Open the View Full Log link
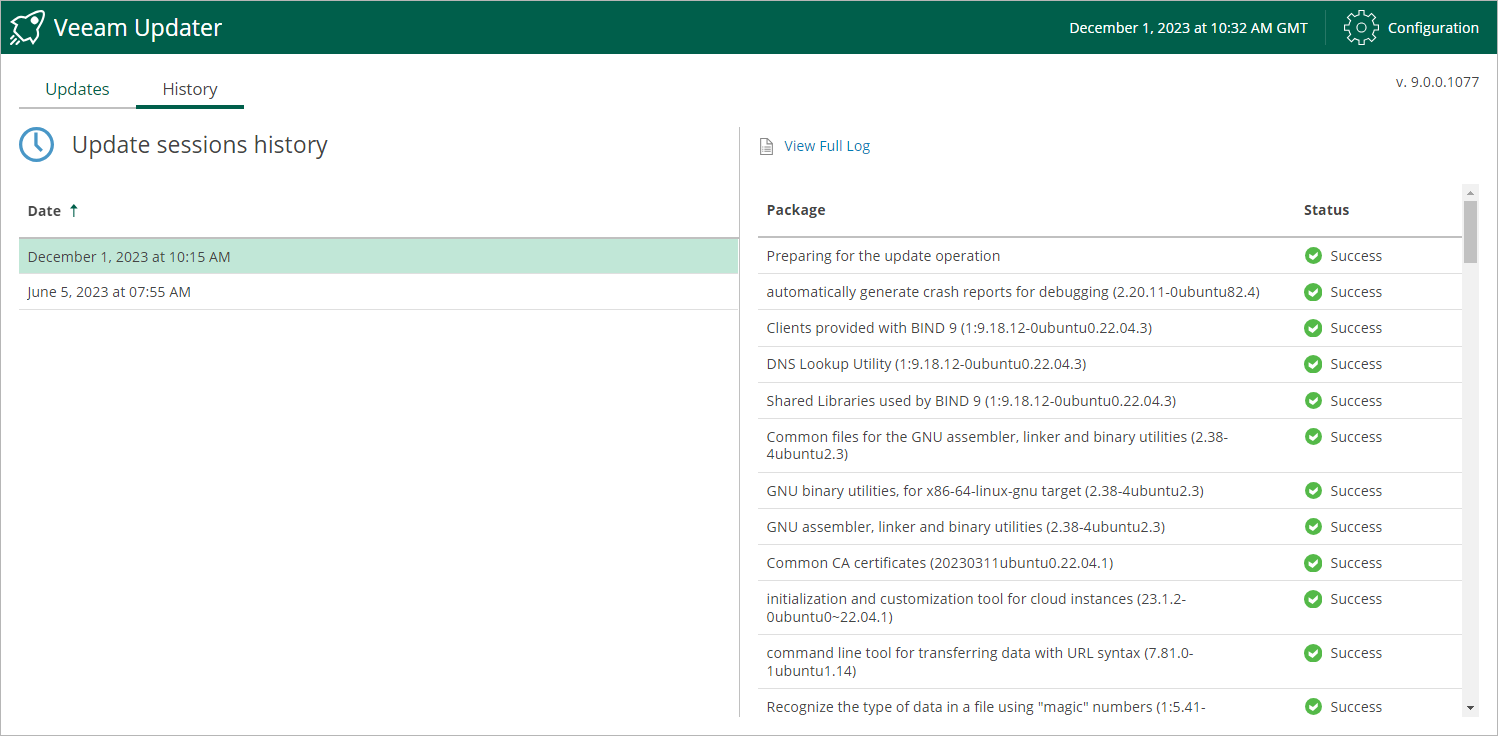The height and width of the screenshot is (736, 1498). tap(827, 146)
